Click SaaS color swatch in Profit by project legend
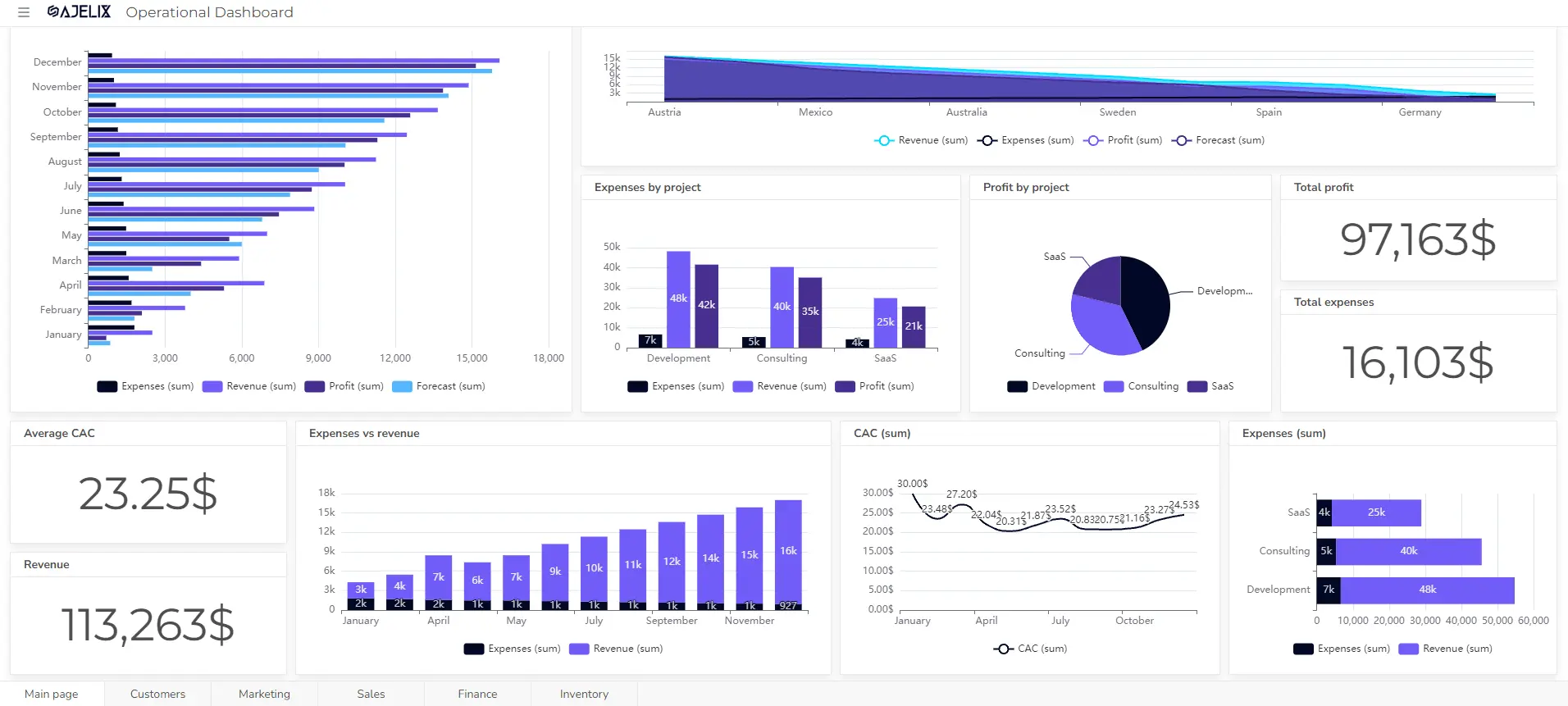 click(x=1197, y=387)
